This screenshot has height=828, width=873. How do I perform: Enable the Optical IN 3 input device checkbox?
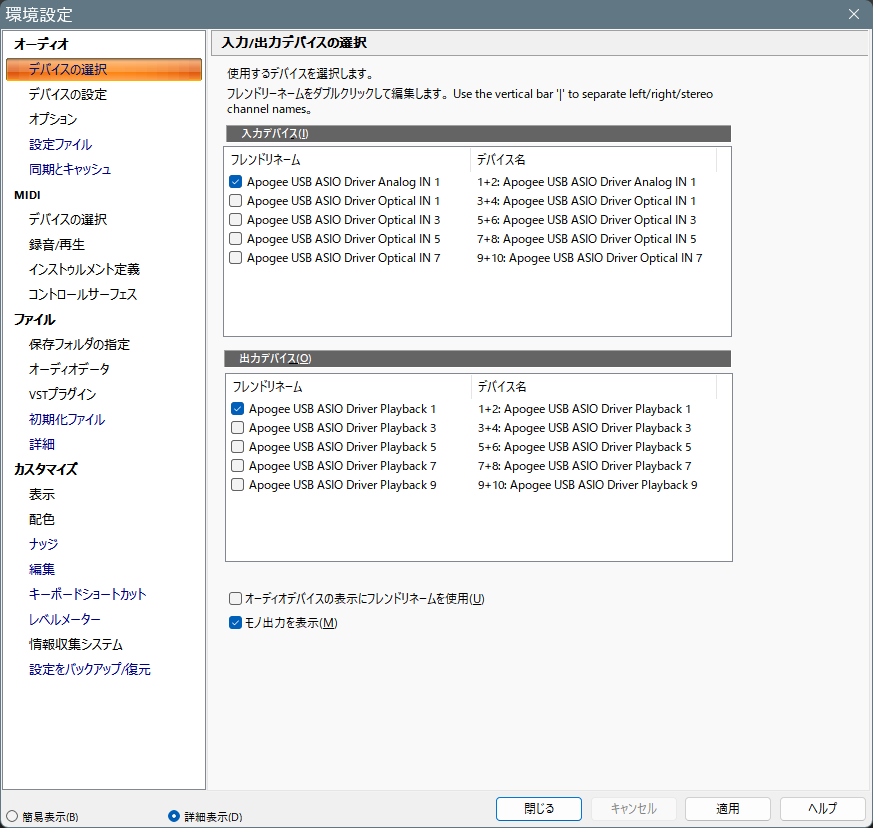236,219
